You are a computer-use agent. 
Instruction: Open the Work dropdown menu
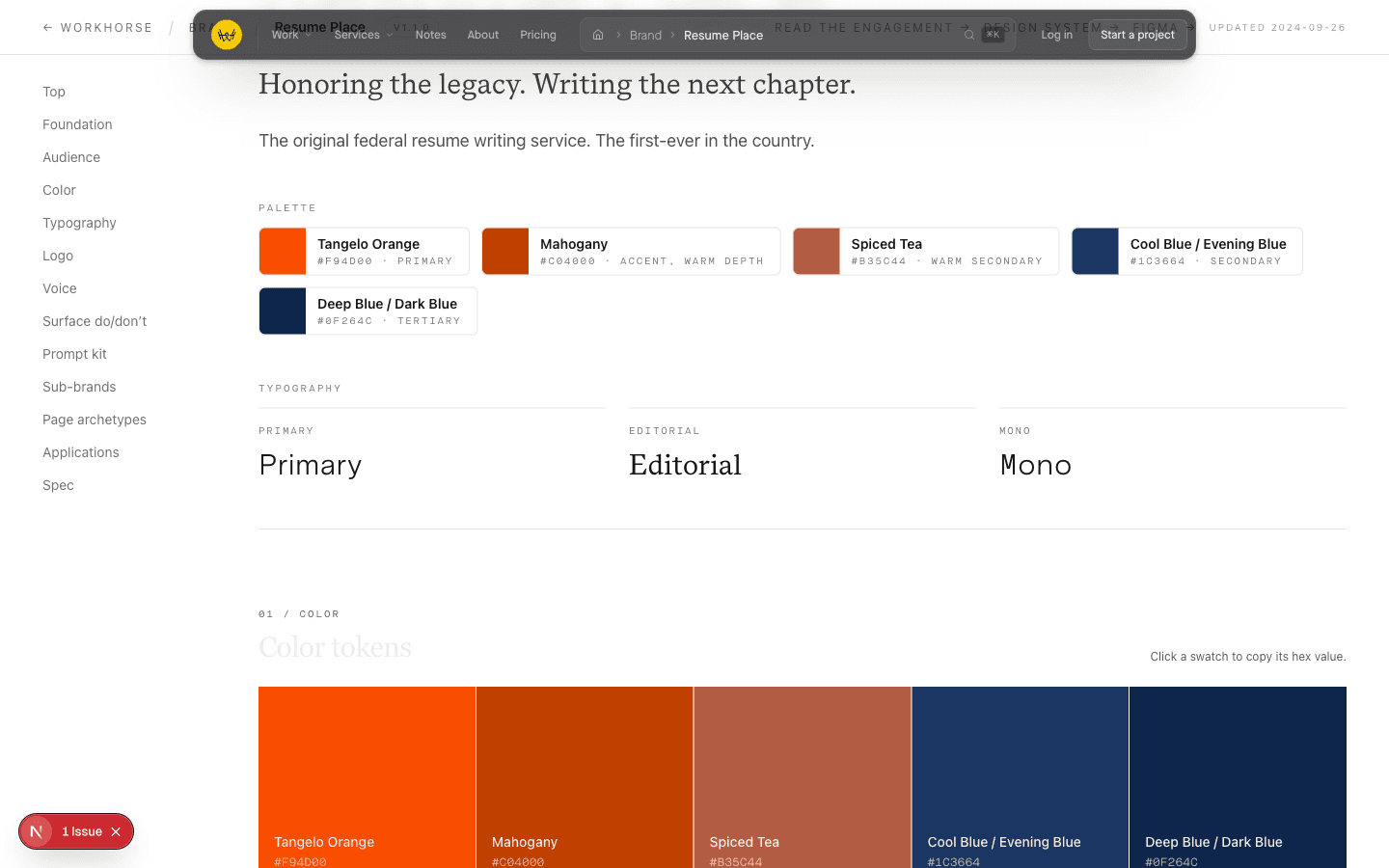(291, 35)
